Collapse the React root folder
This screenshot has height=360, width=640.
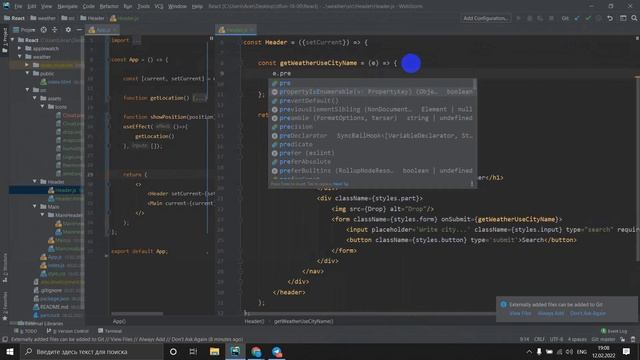coord(13,40)
